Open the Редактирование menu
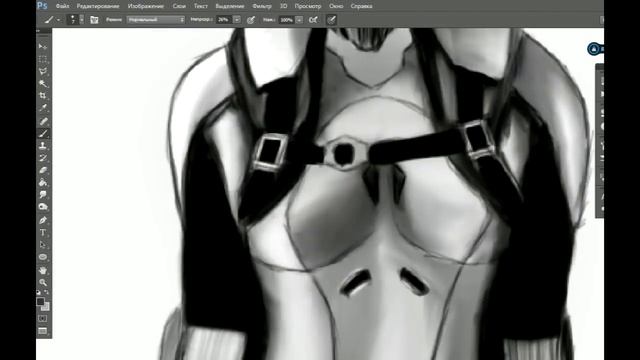Screen dimensions: 640x360 [98, 6]
